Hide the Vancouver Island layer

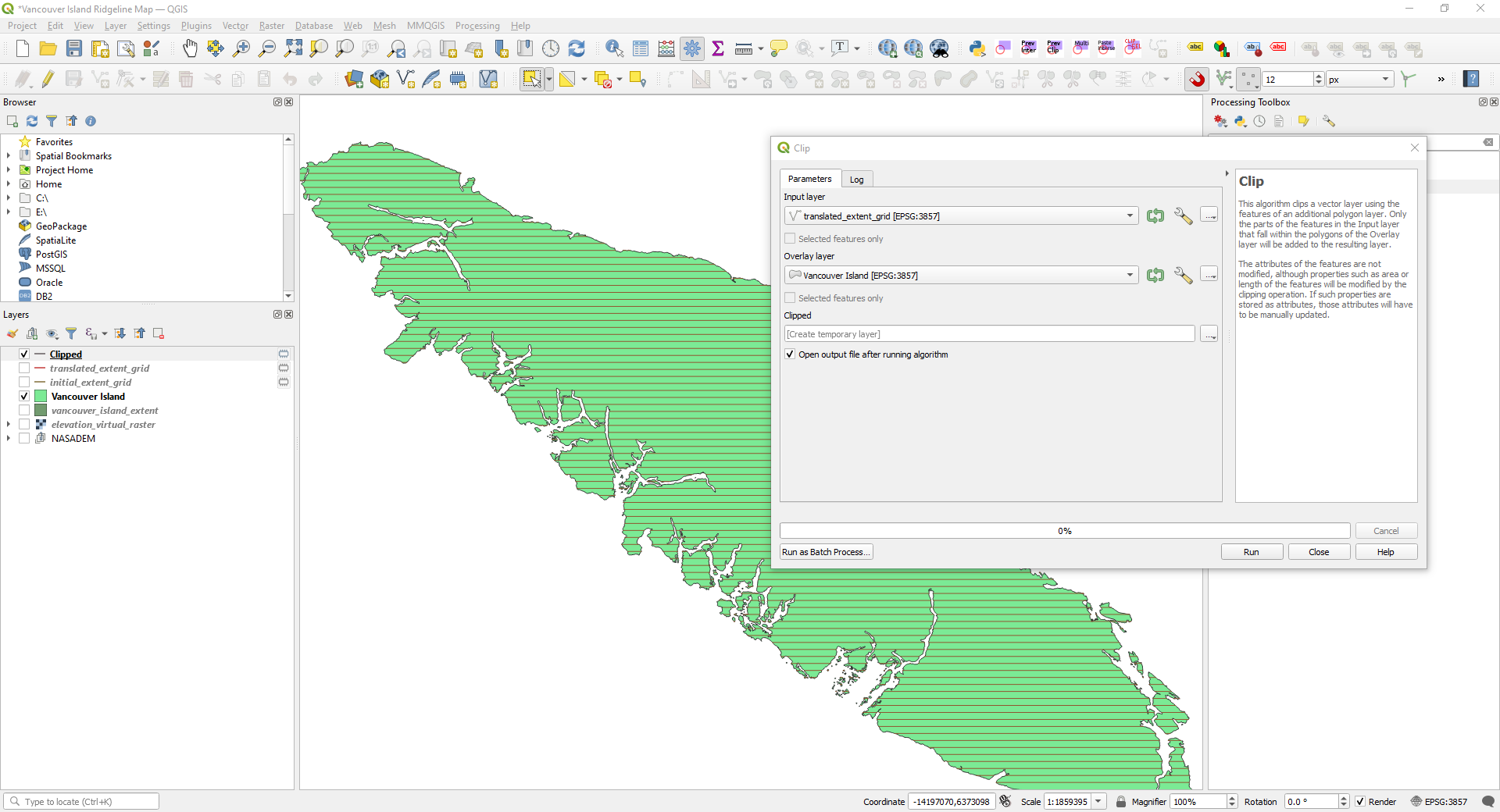[24, 397]
